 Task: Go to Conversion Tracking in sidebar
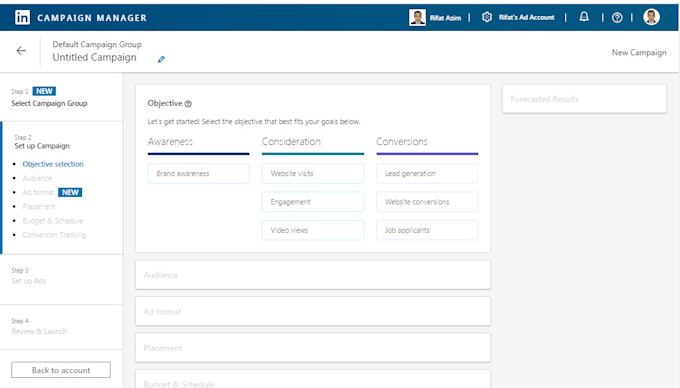(54, 235)
